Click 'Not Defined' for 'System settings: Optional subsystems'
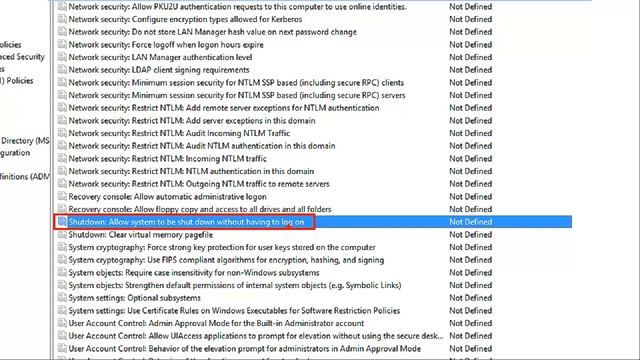This screenshot has height=360, width=640. point(471,298)
